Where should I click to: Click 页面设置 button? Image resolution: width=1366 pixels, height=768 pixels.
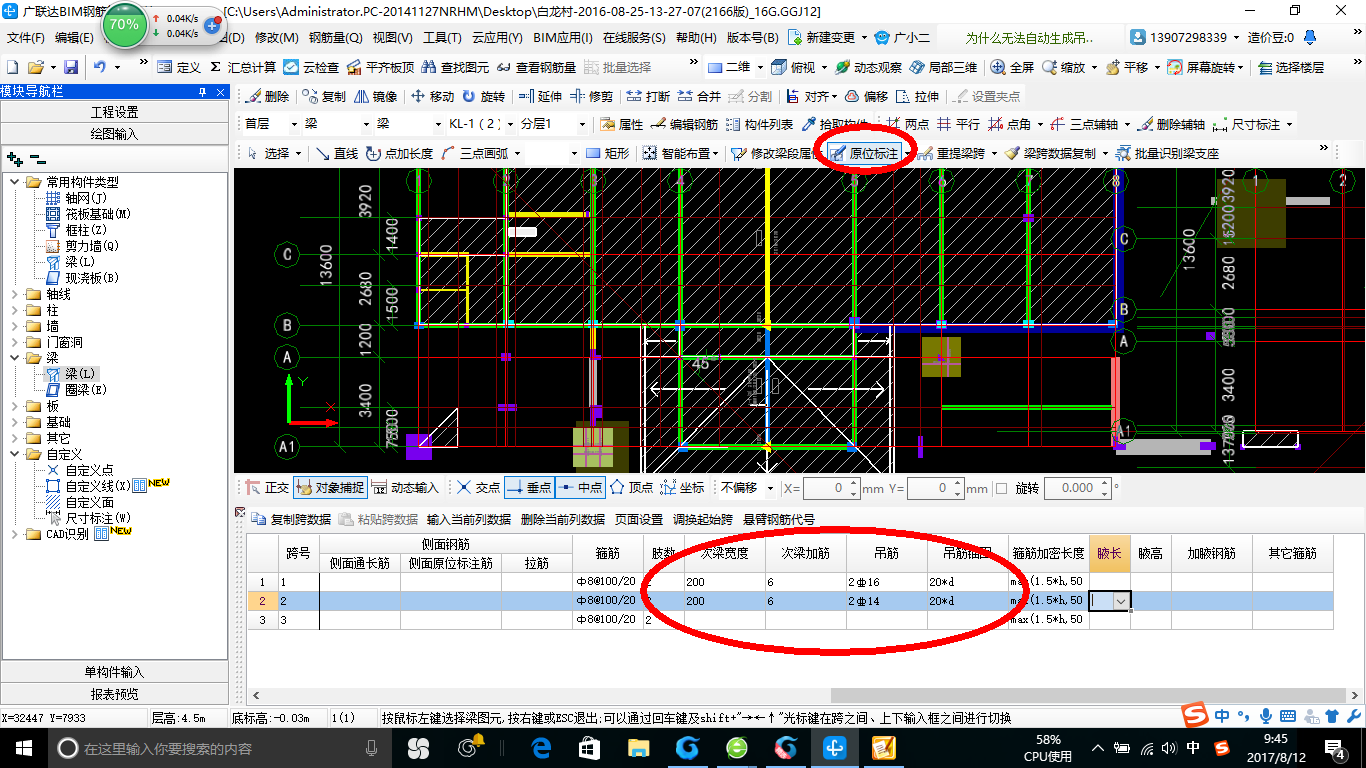click(x=639, y=520)
